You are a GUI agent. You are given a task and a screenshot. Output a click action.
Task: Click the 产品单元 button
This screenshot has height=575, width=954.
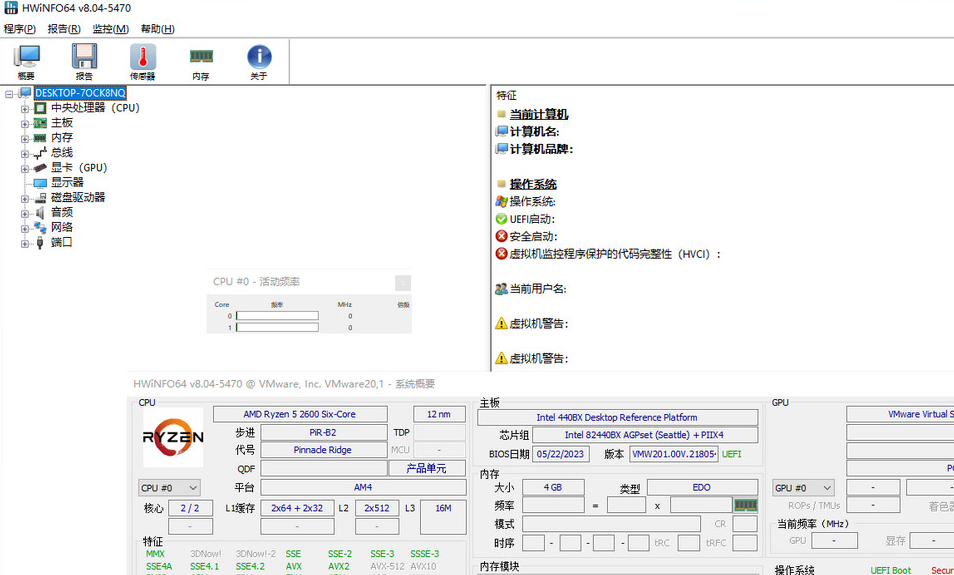427,469
